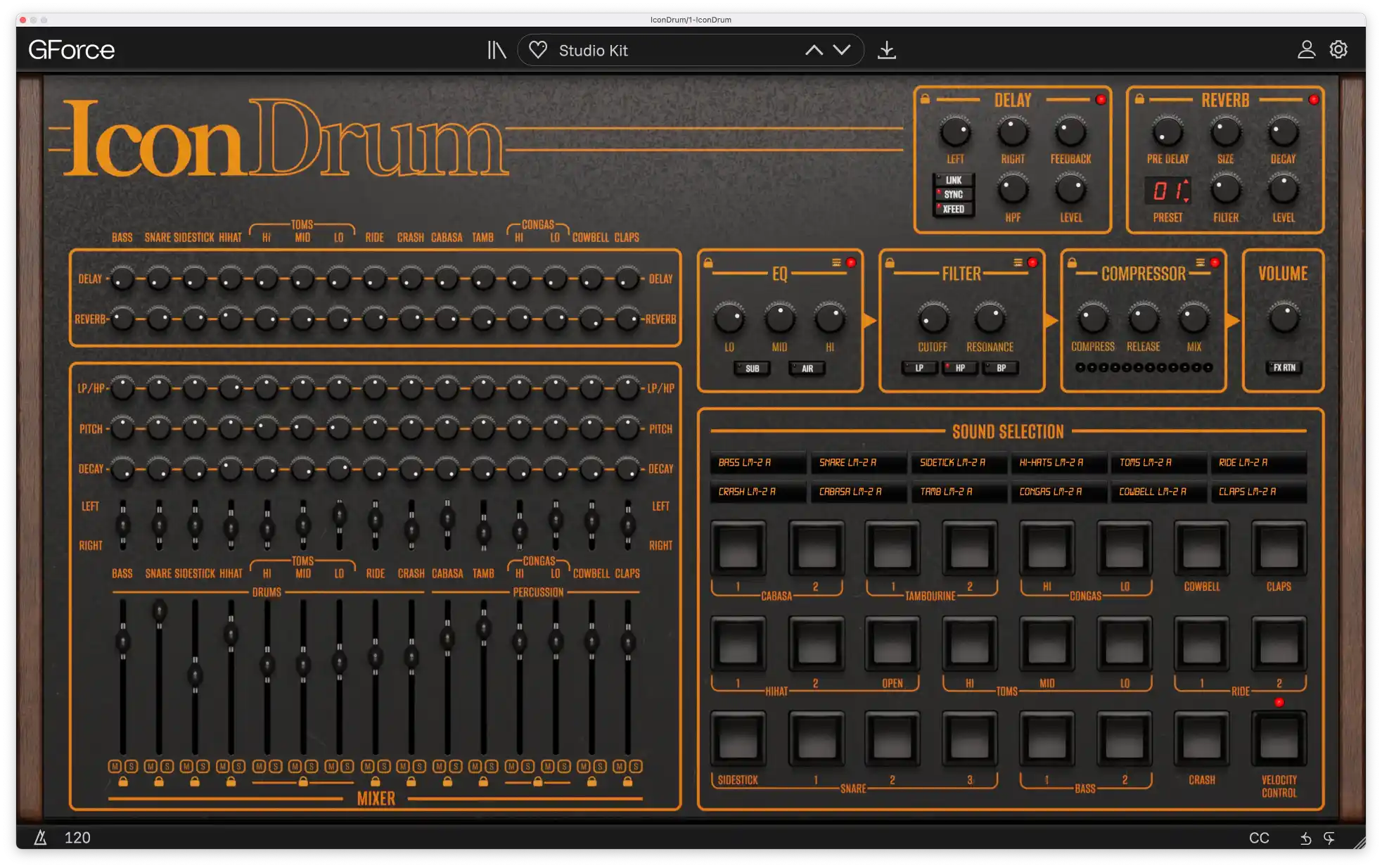Open the EQ panel menu icon

[x=836, y=262]
